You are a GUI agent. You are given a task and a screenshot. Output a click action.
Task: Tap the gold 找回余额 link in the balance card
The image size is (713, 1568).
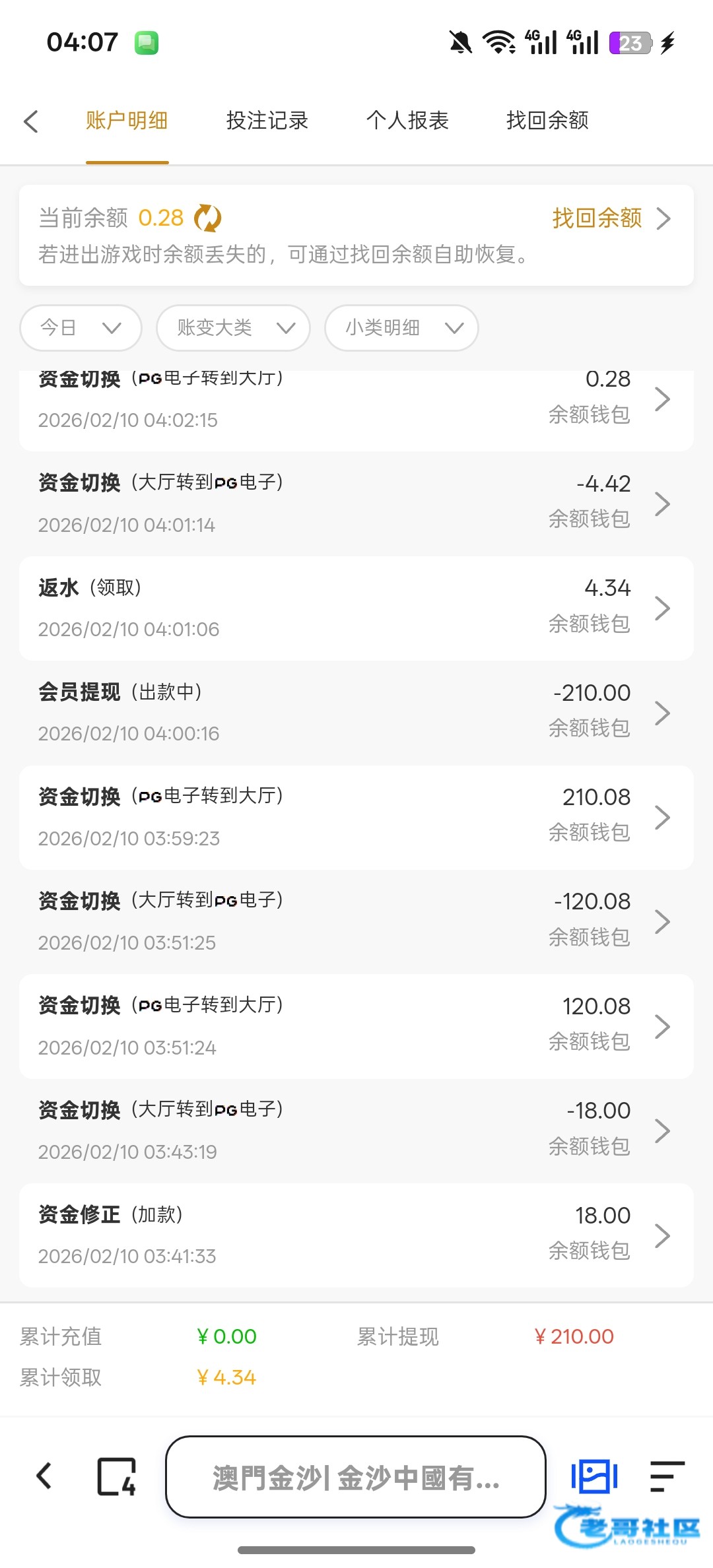coord(597,218)
